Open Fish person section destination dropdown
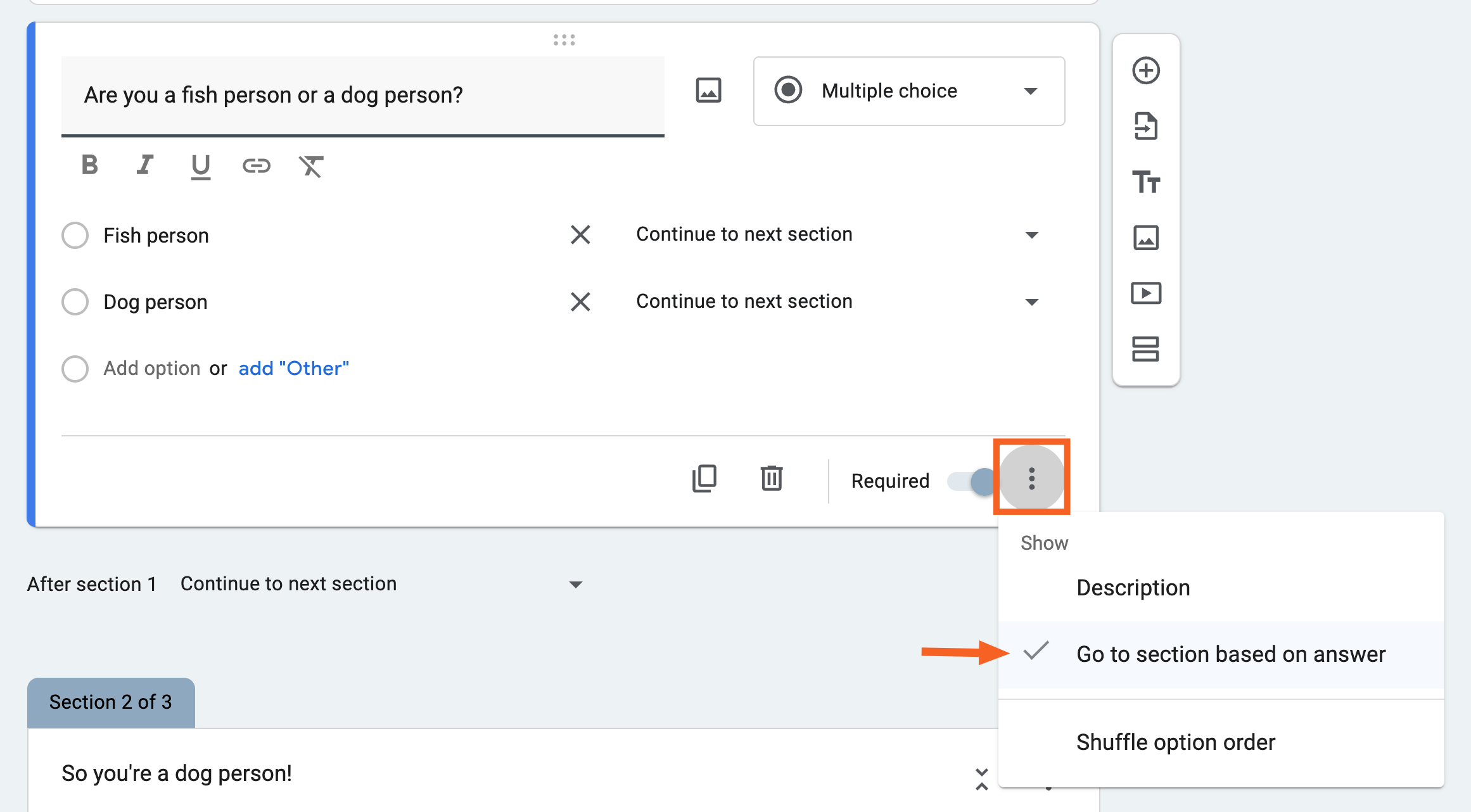 coord(837,234)
